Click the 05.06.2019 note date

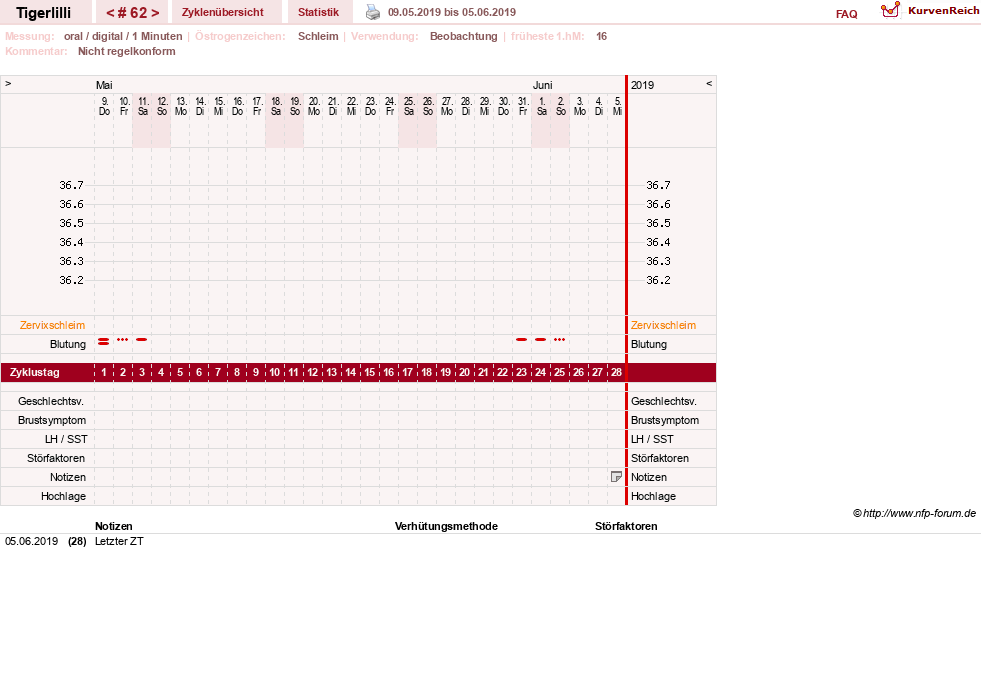click(31, 541)
